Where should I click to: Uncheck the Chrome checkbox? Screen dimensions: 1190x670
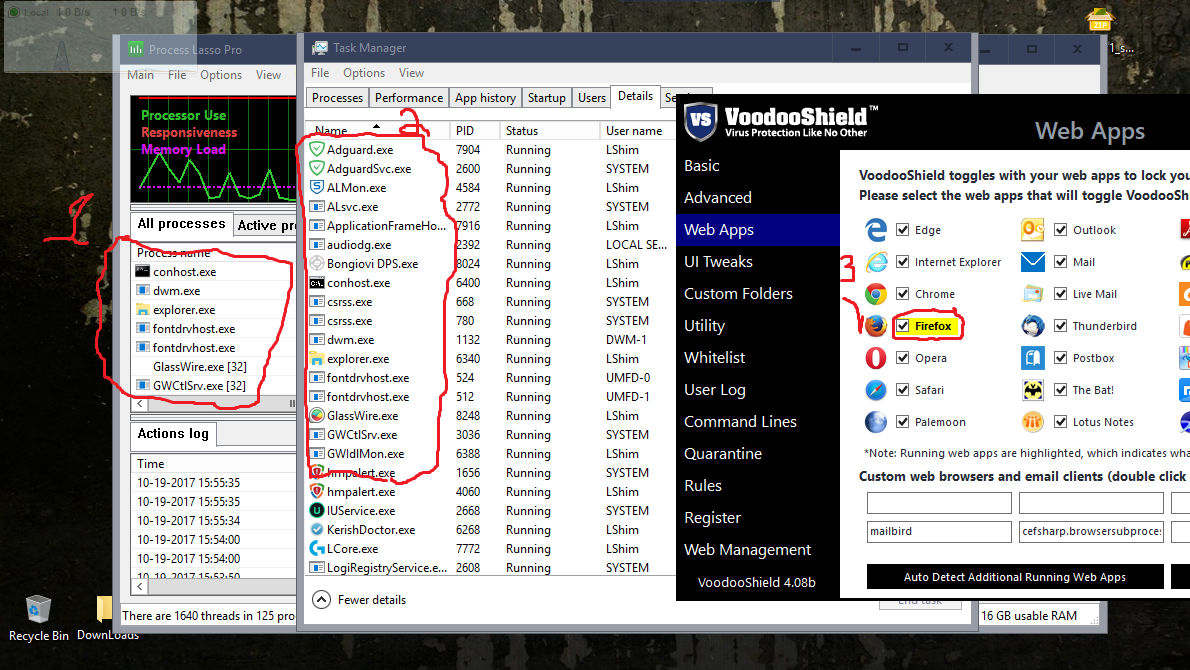(902, 294)
